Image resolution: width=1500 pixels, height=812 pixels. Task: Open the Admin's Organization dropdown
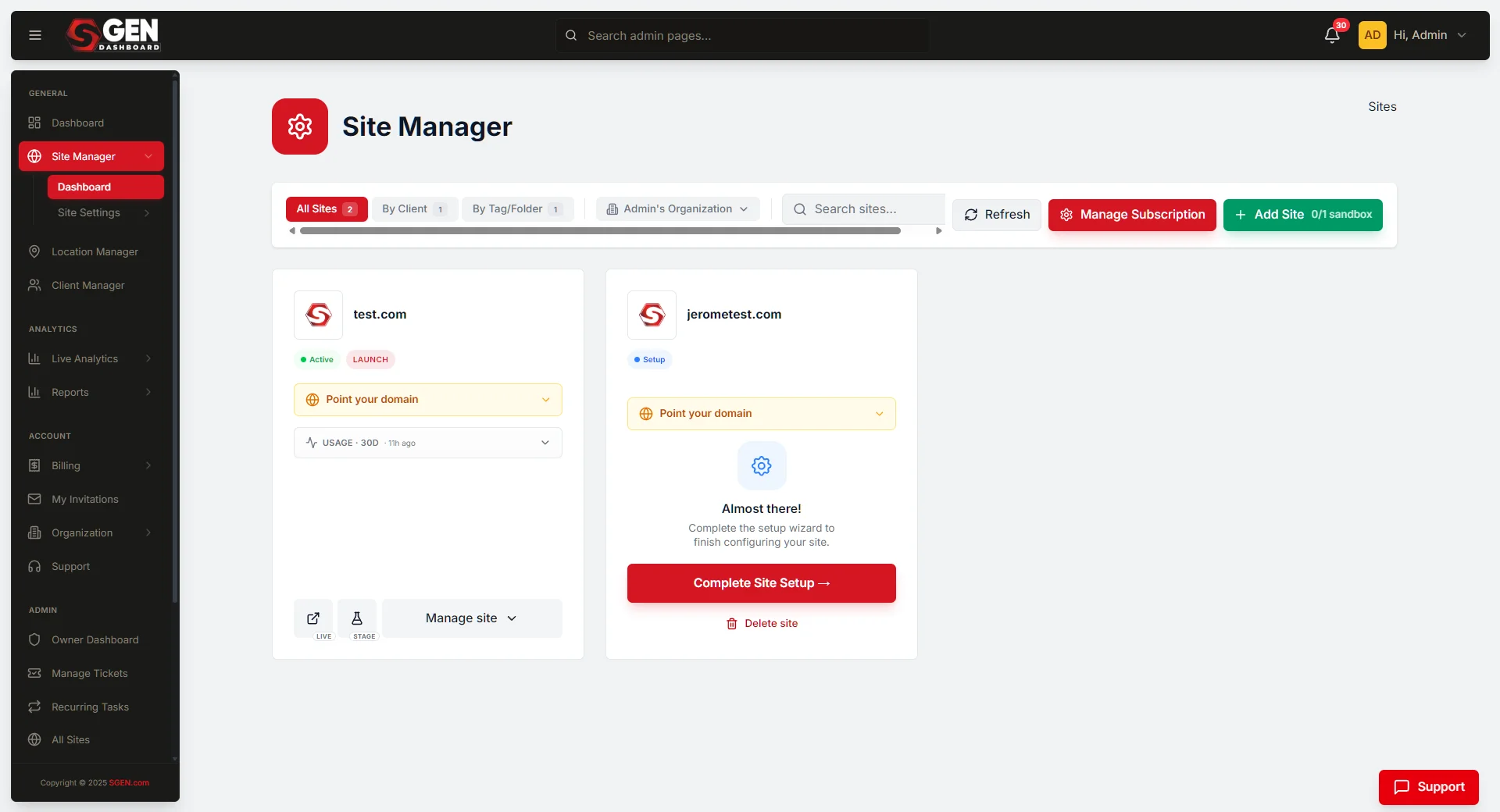pos(677,209)
